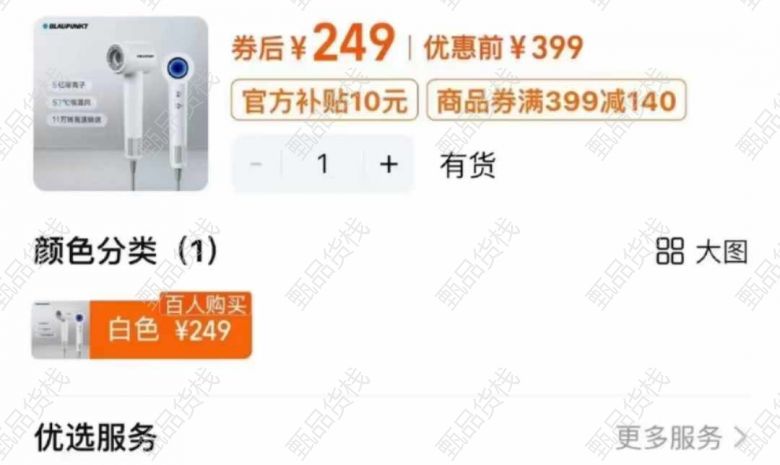Click the small thumbnail on the 白色 option

tap(61, 329)
